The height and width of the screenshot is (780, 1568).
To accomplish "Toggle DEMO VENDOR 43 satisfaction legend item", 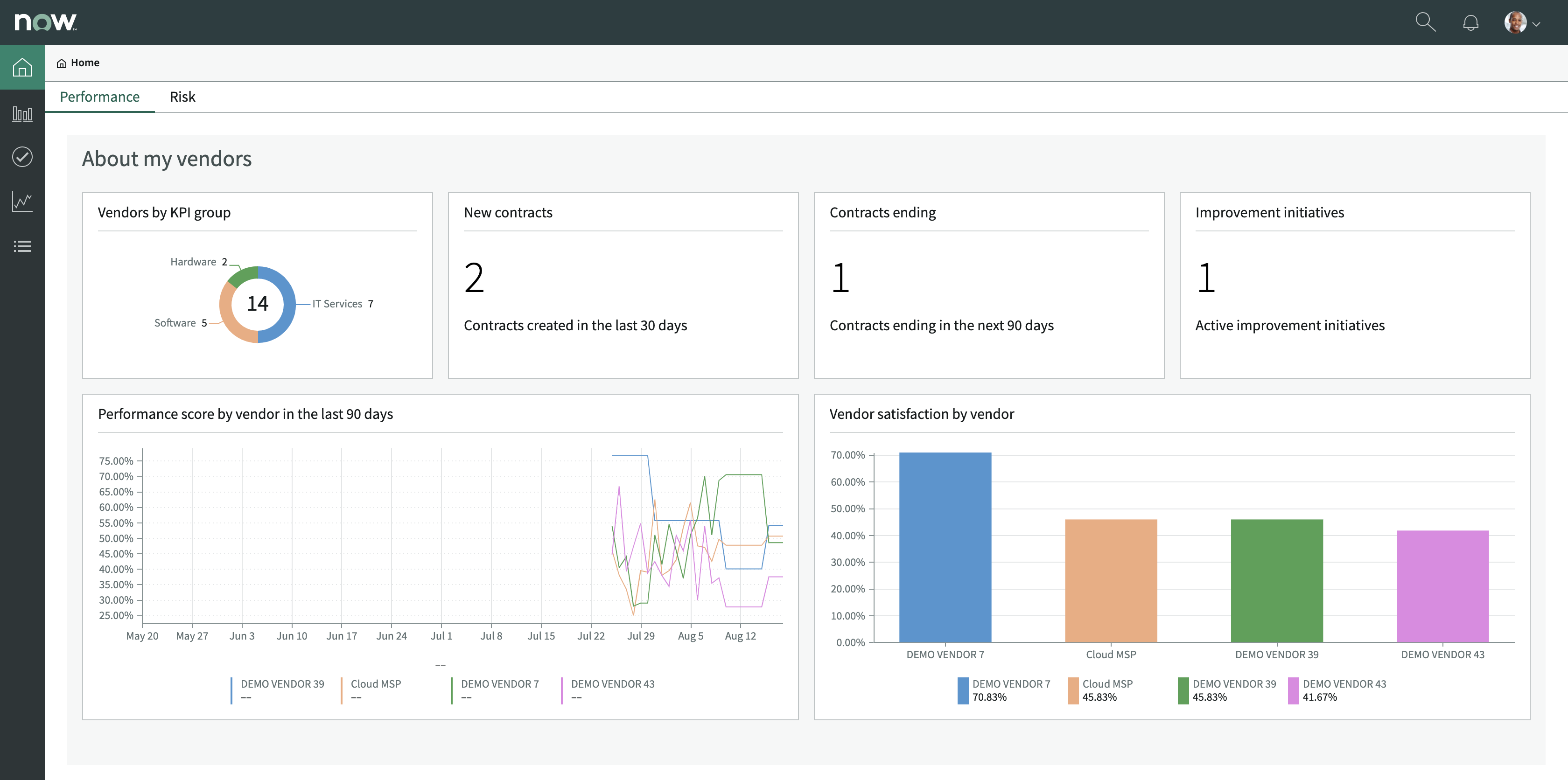I will [x=1344, y=684].
